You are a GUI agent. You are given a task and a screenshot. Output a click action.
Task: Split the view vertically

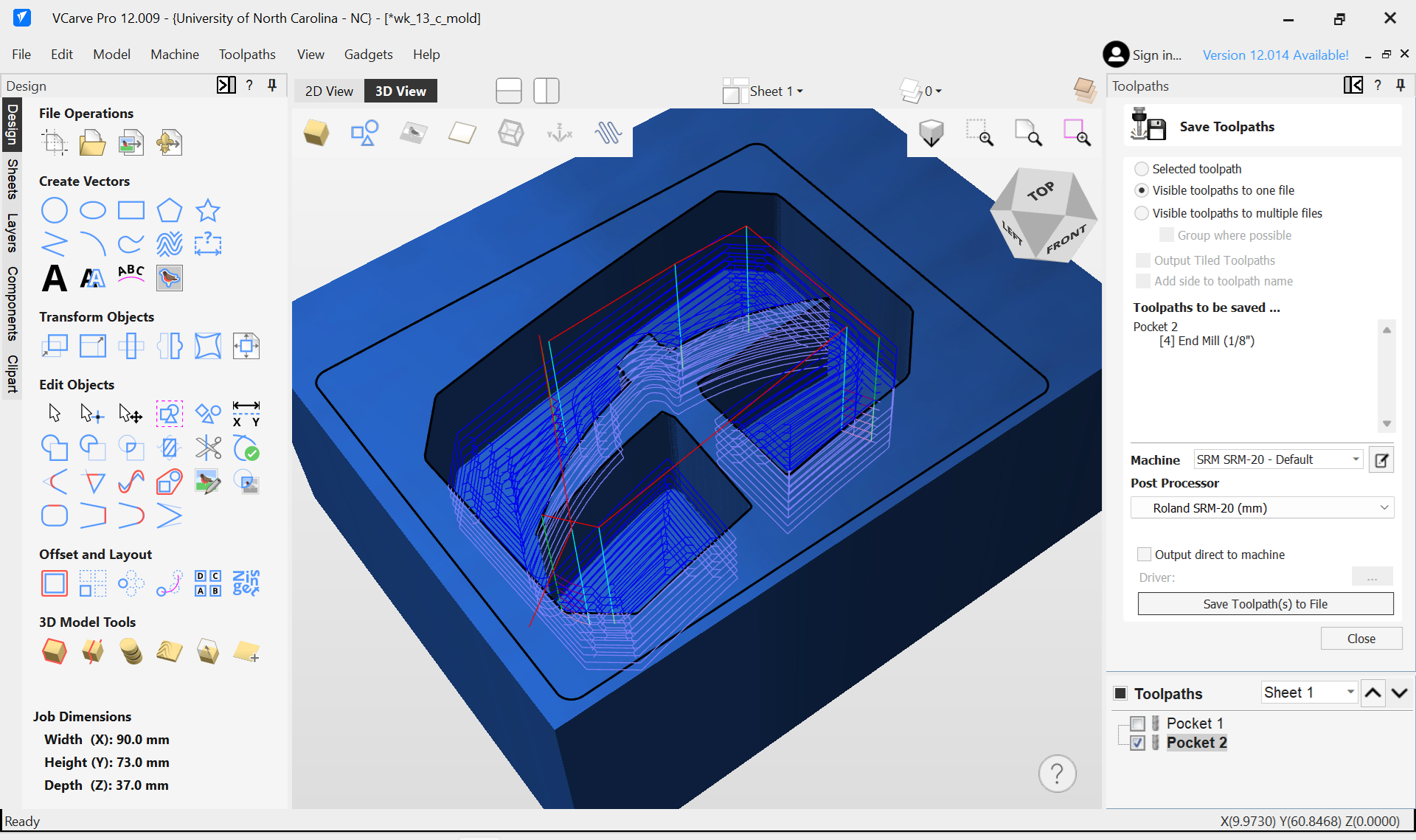pos(546,91)
